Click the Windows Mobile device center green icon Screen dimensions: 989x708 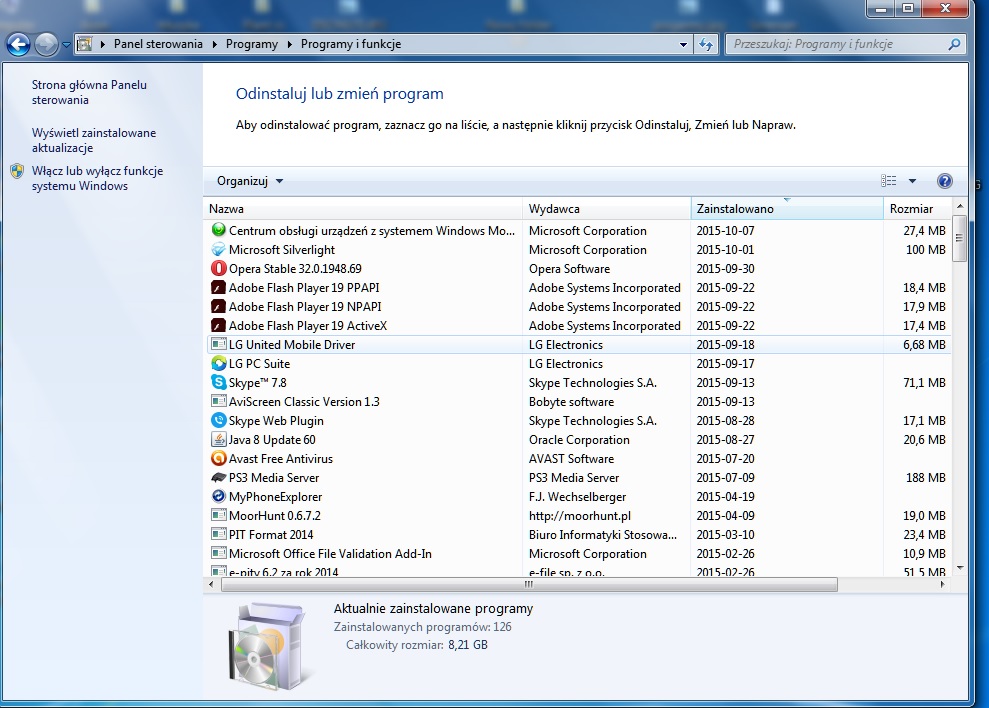pyautogui.click(x=218, y=230)
